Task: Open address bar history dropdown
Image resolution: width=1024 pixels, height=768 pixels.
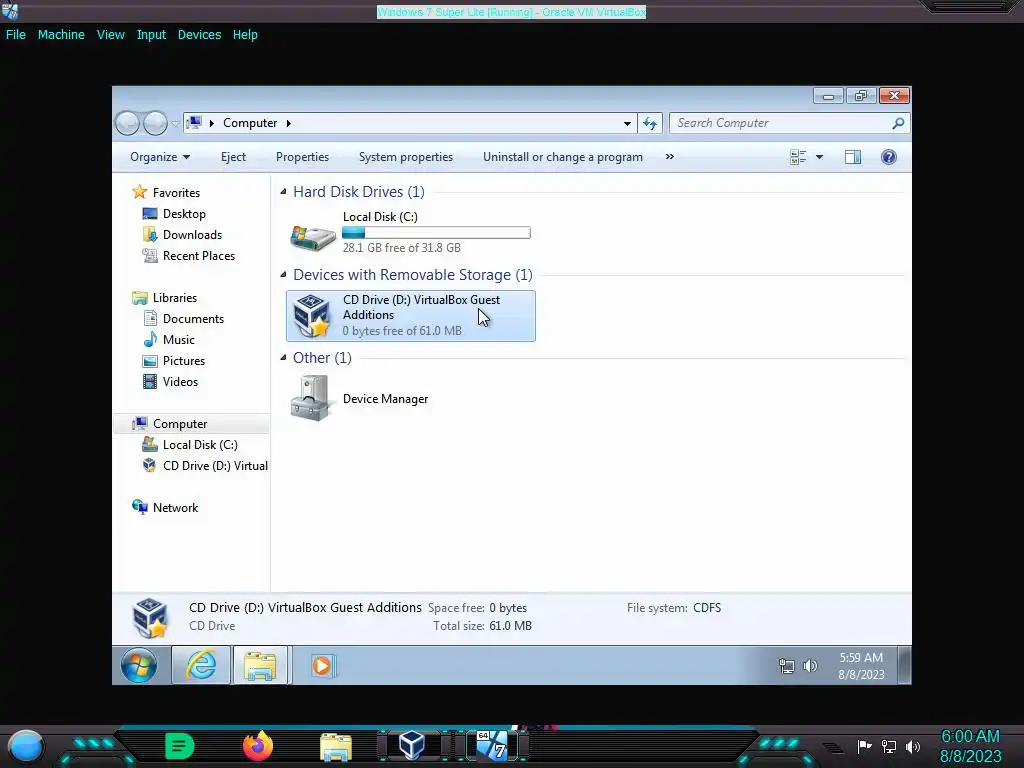Action: pyautogui.click(x=627, y=123)
